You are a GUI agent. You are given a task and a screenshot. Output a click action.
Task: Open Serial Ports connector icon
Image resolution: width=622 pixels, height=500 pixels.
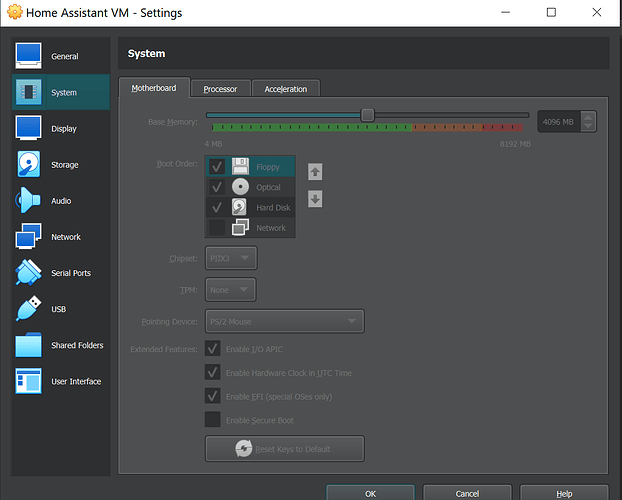pyautogui.click(x=28, y=272)
